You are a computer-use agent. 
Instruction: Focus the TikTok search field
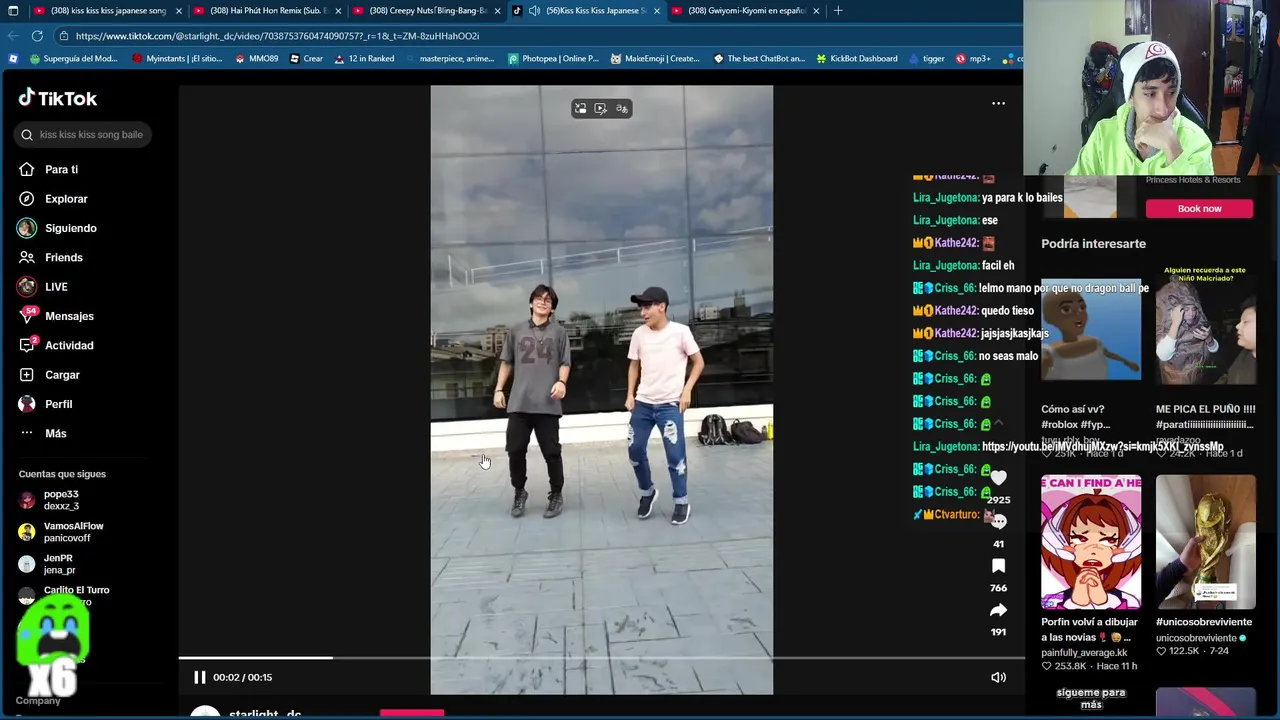coord(83,134)
